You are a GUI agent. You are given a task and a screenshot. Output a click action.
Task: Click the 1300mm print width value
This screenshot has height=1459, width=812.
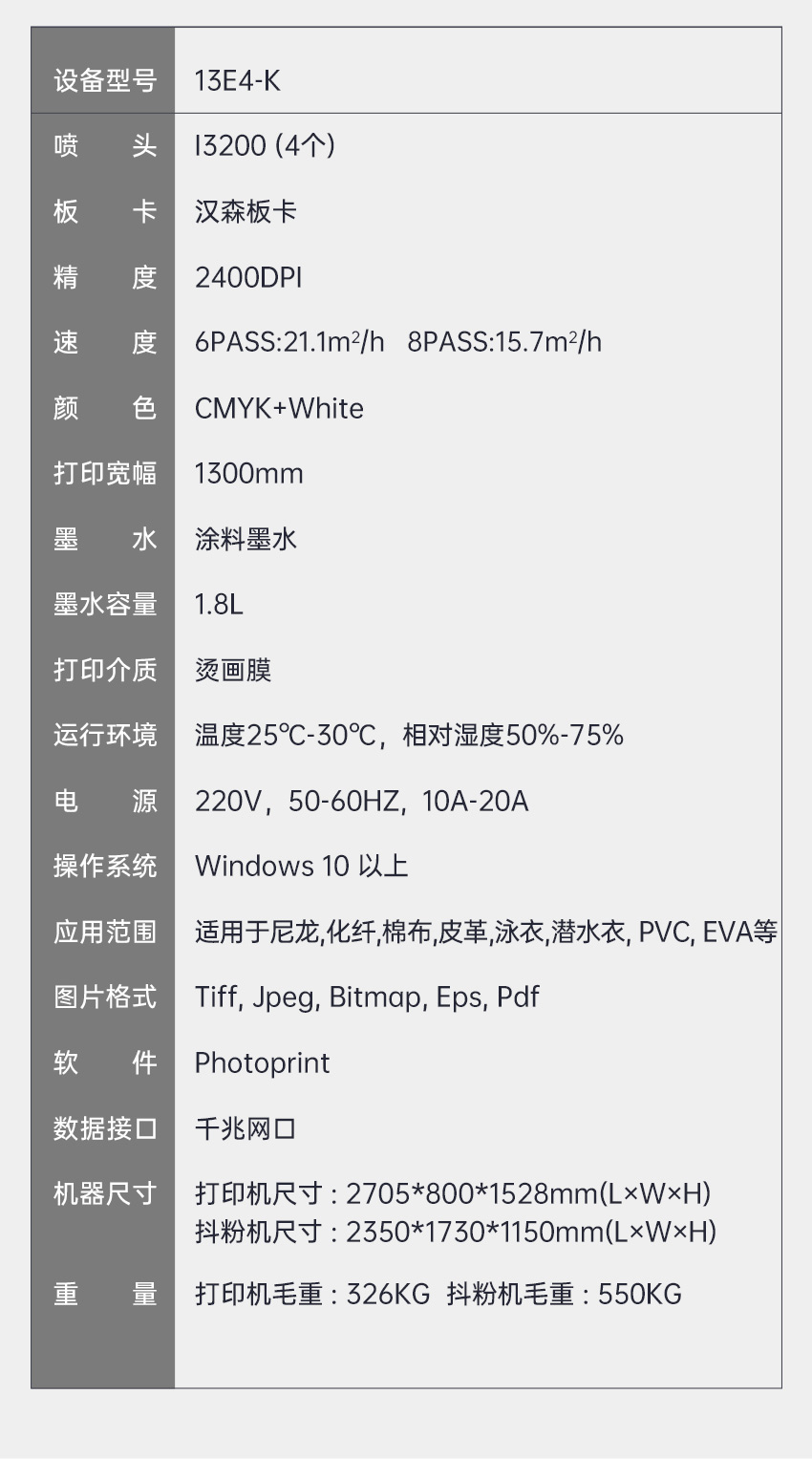point(248,474)
